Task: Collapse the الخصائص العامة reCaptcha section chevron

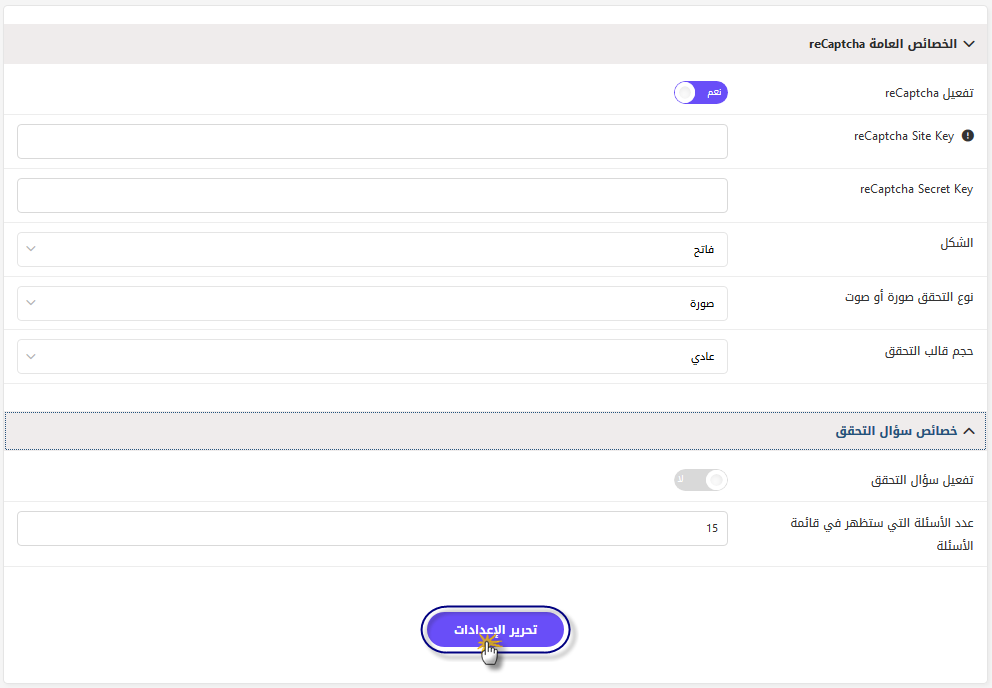Action: [969, 44]
